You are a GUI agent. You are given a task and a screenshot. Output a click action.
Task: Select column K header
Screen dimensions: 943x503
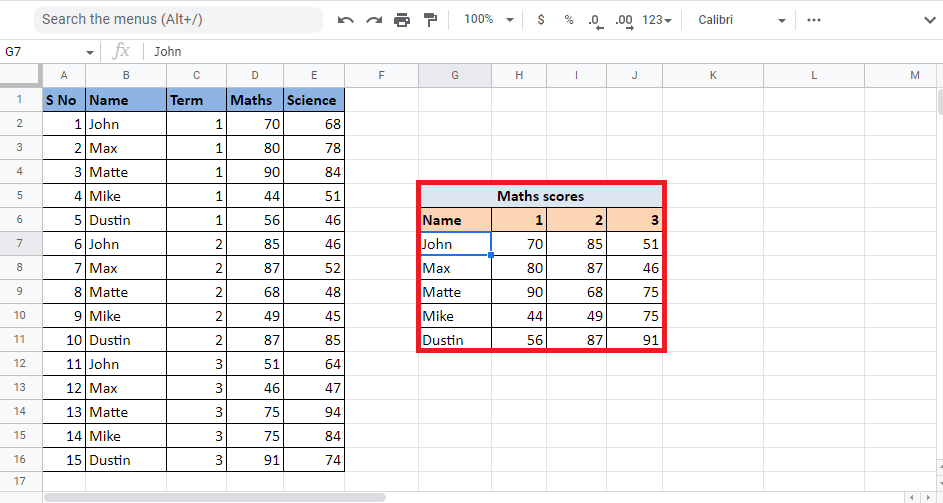[713, 75]
